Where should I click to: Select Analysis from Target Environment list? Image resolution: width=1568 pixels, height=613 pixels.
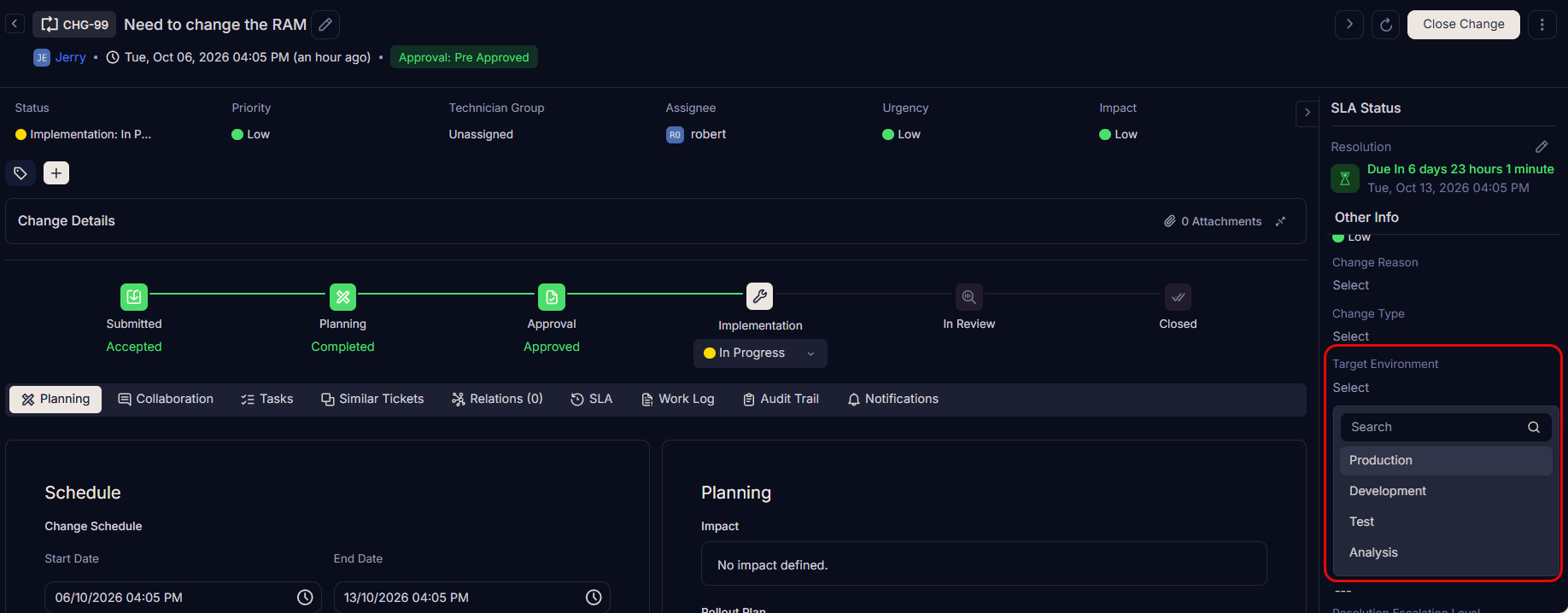point(1445,552)
